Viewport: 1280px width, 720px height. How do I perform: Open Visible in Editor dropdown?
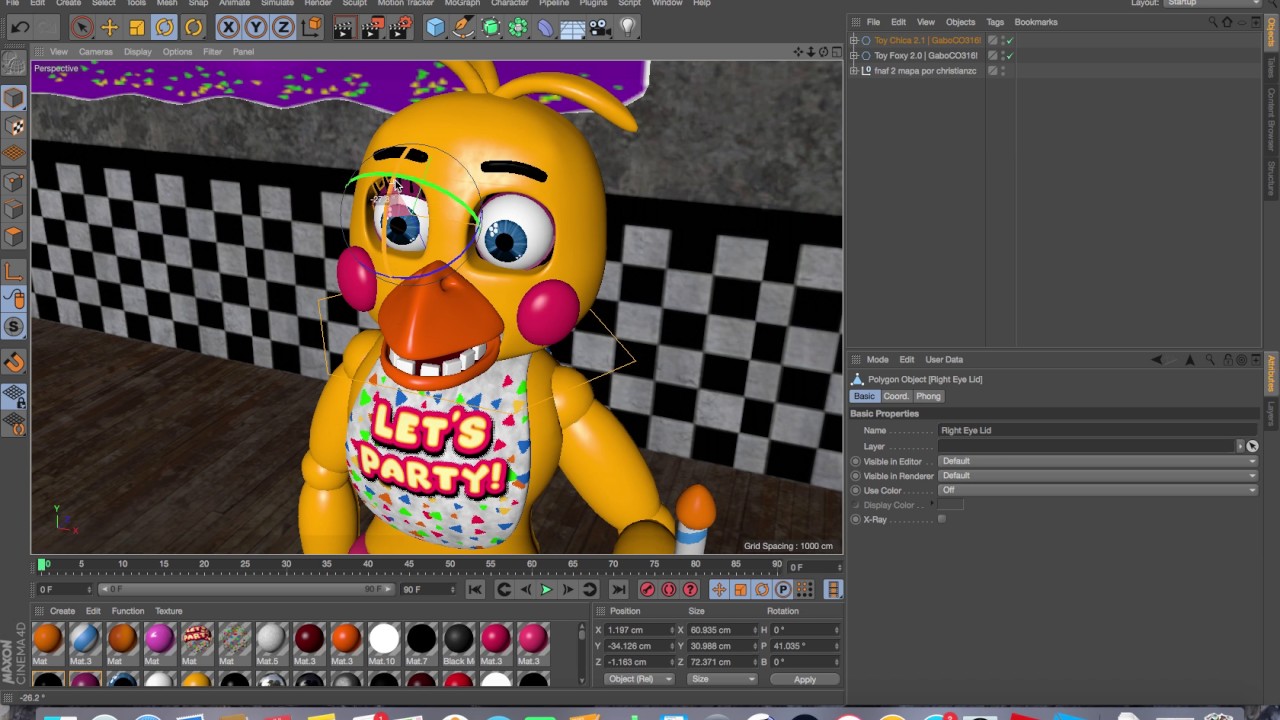[x=1097, y=461]
